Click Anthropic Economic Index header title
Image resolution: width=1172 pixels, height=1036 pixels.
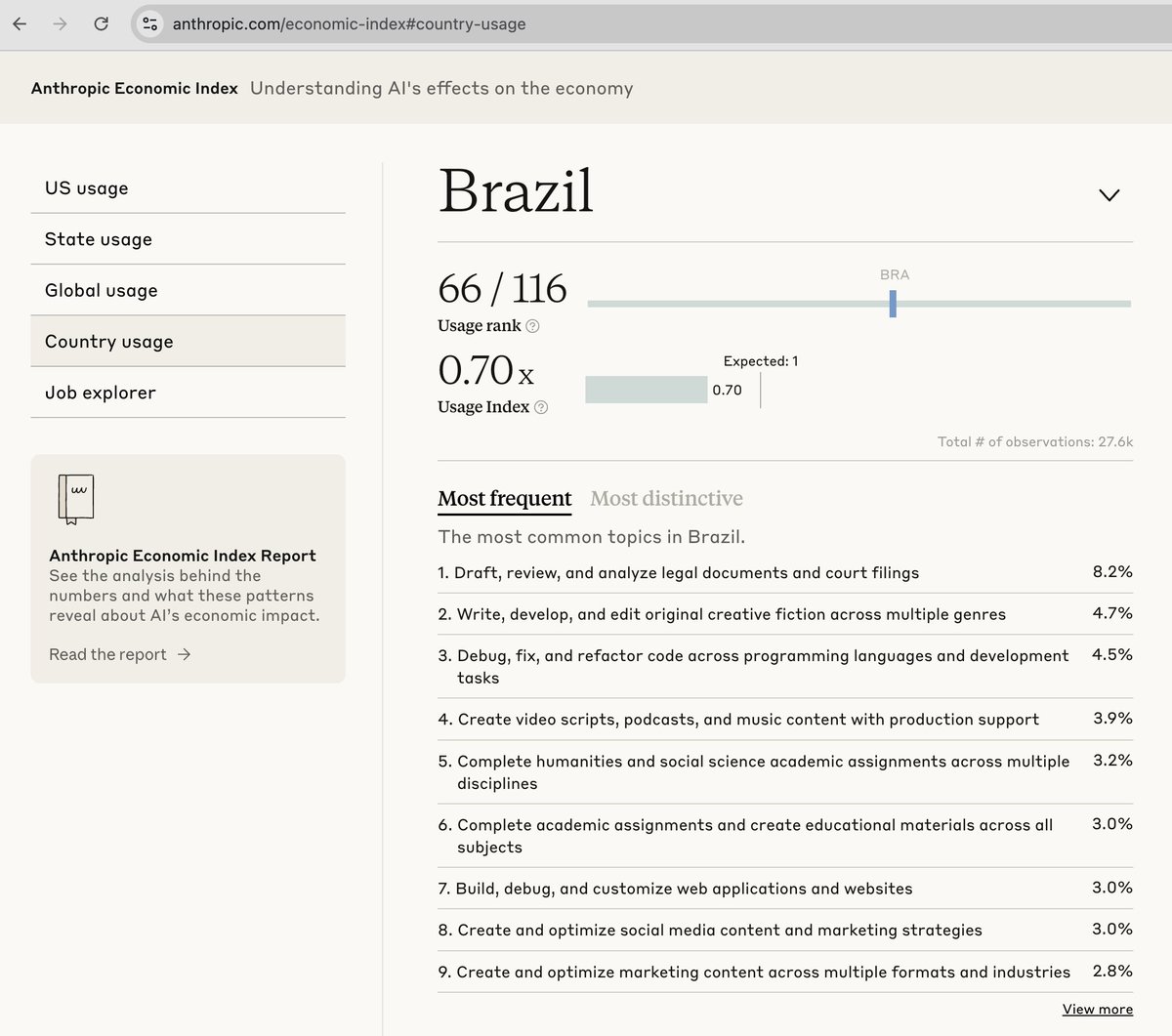pos(135,88)
